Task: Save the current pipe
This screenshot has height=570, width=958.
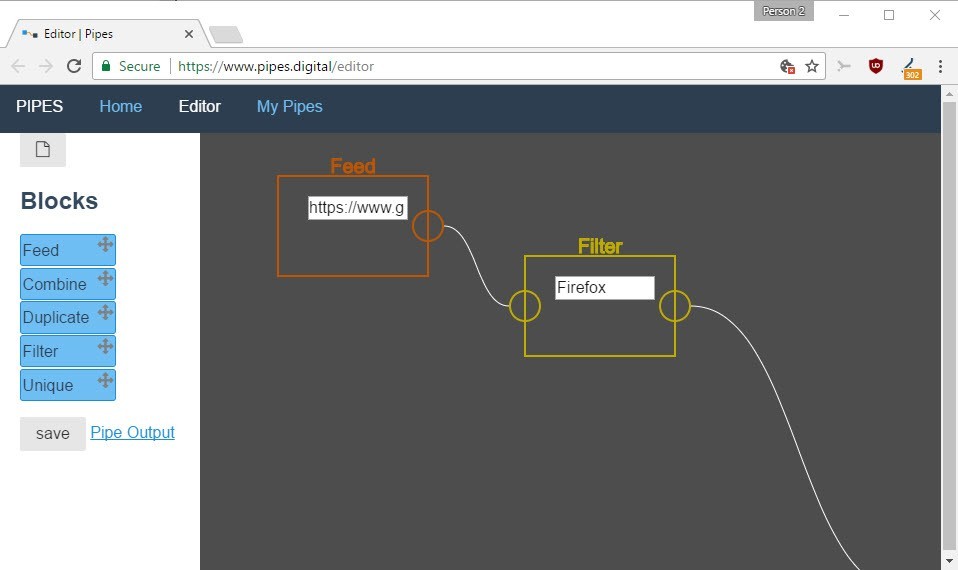Action: 53,434
